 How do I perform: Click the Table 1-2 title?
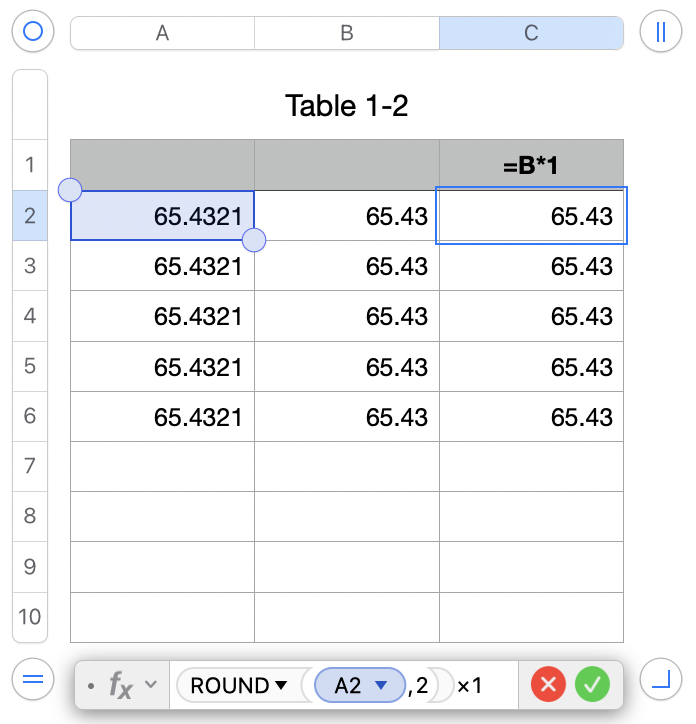pos(347,105)
